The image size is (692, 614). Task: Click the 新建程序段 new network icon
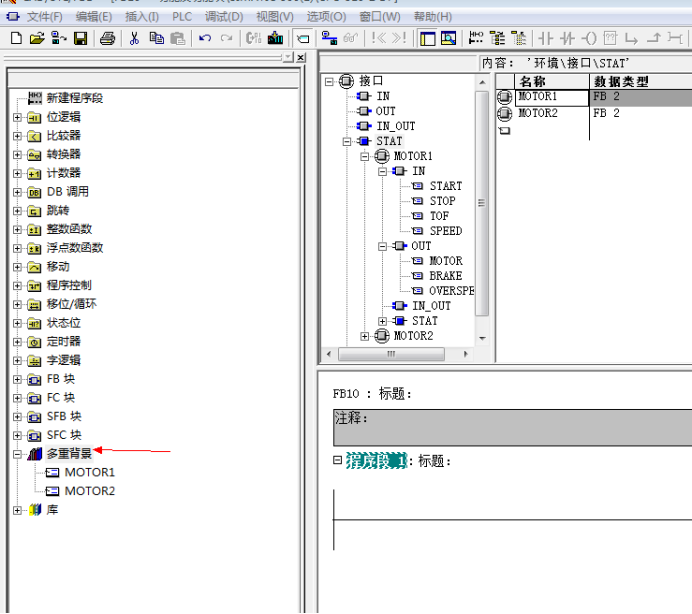[34, 98]
